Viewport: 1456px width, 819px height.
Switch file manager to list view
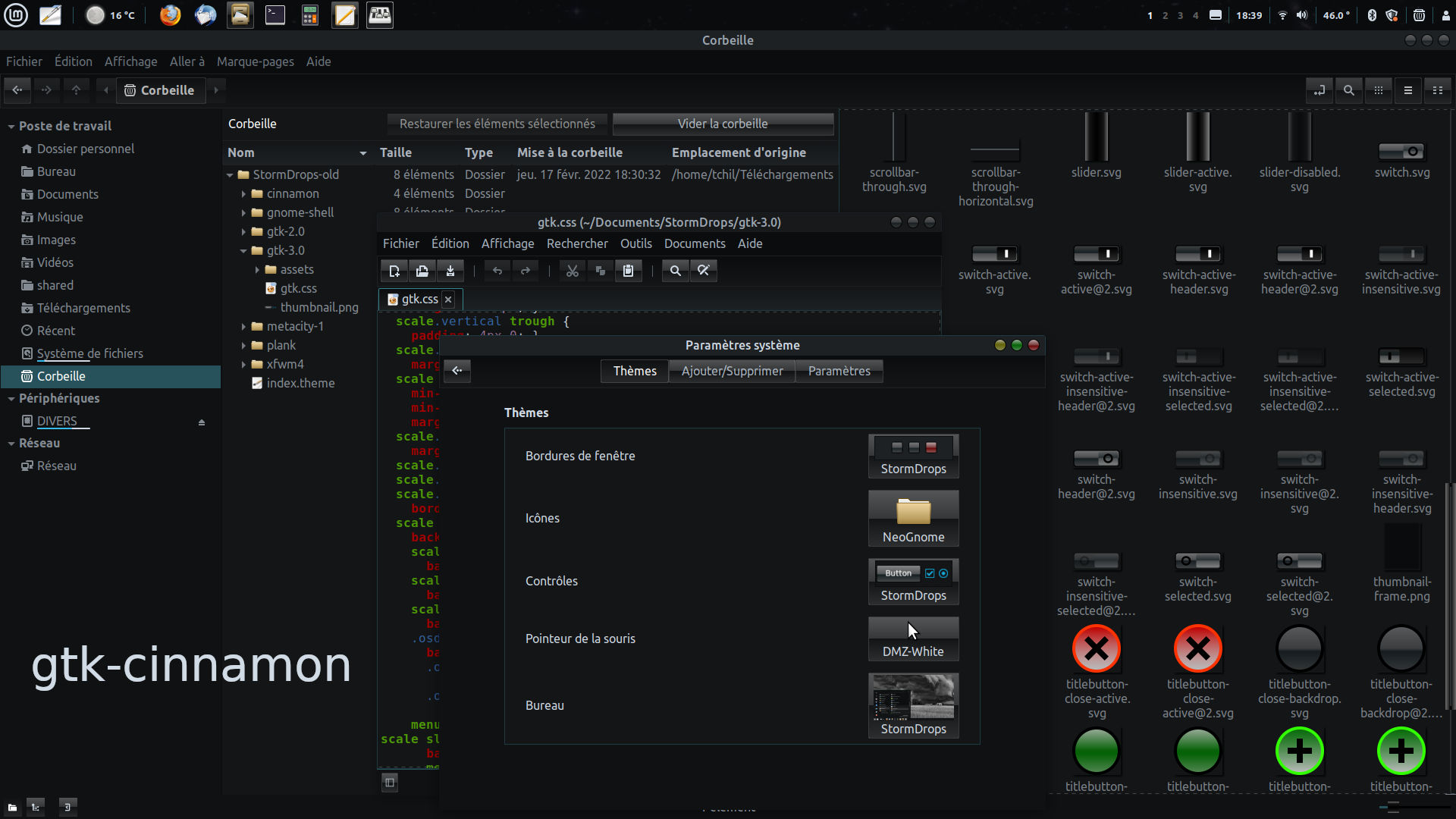coord(1408,90)
